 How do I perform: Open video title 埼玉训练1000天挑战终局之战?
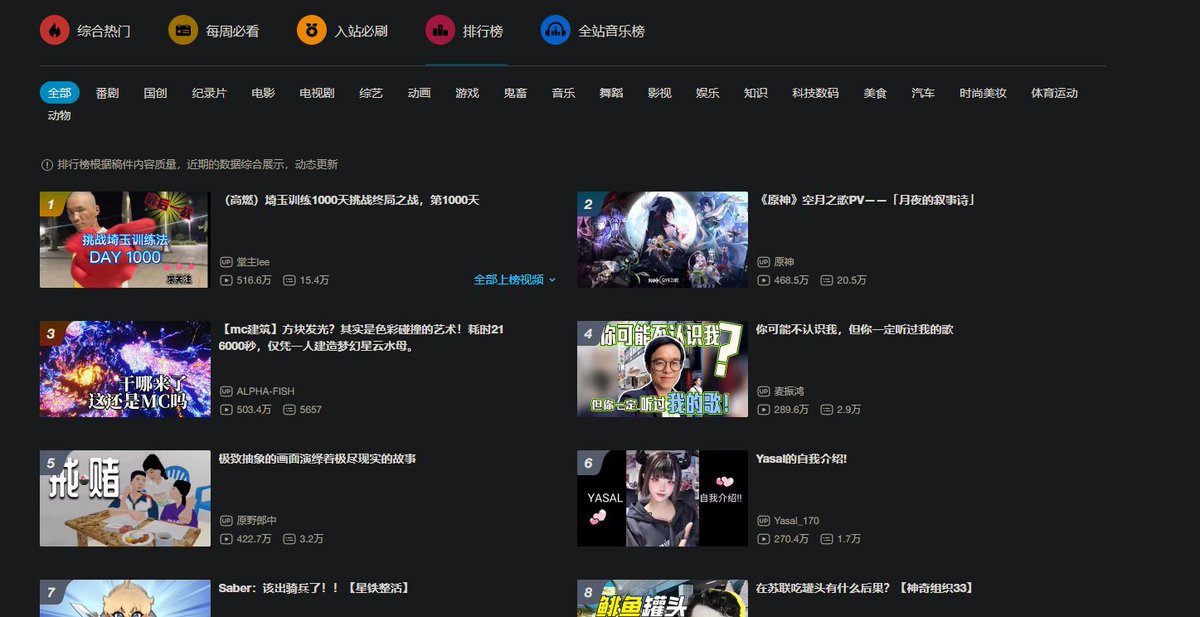(x=349, y=200)
